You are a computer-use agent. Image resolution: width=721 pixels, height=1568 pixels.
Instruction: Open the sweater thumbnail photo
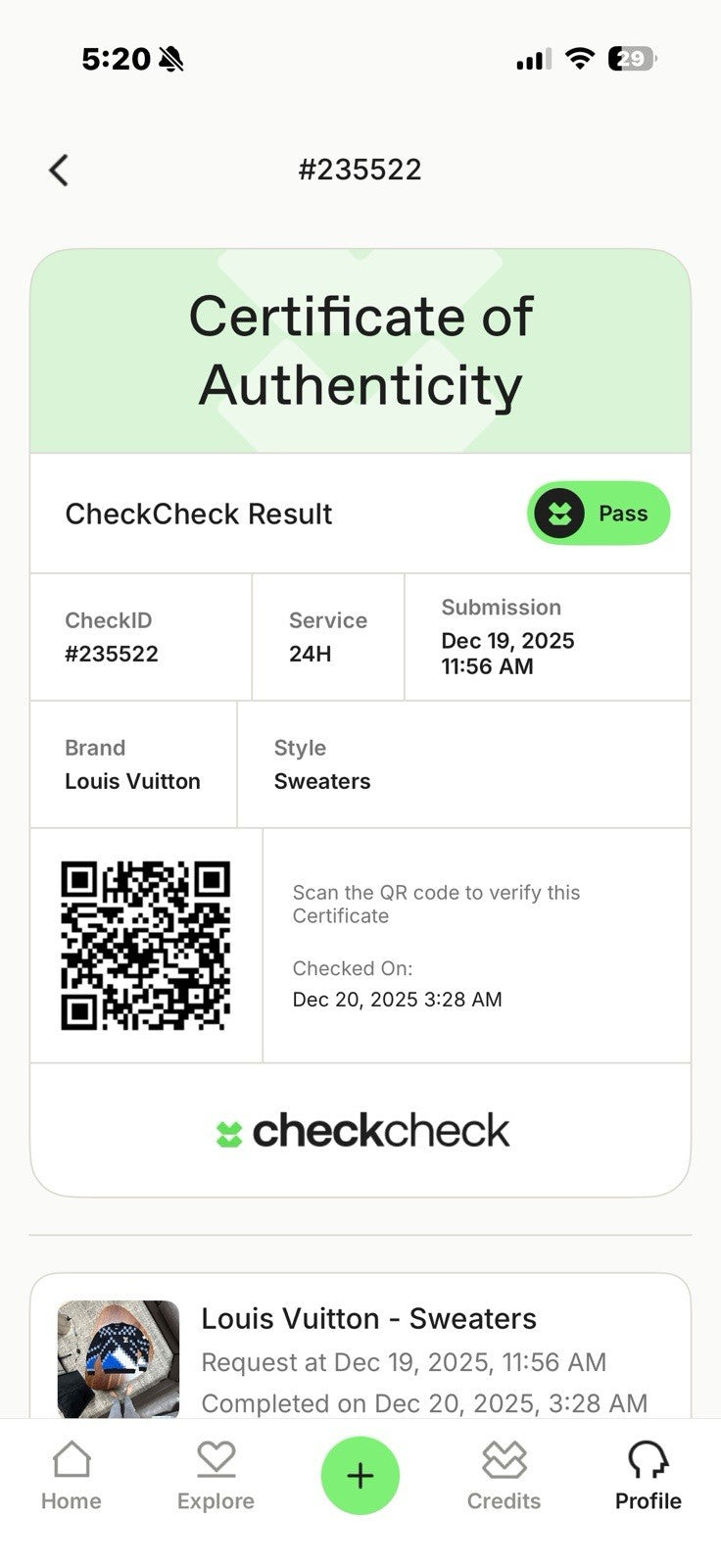click(119, 1358)
